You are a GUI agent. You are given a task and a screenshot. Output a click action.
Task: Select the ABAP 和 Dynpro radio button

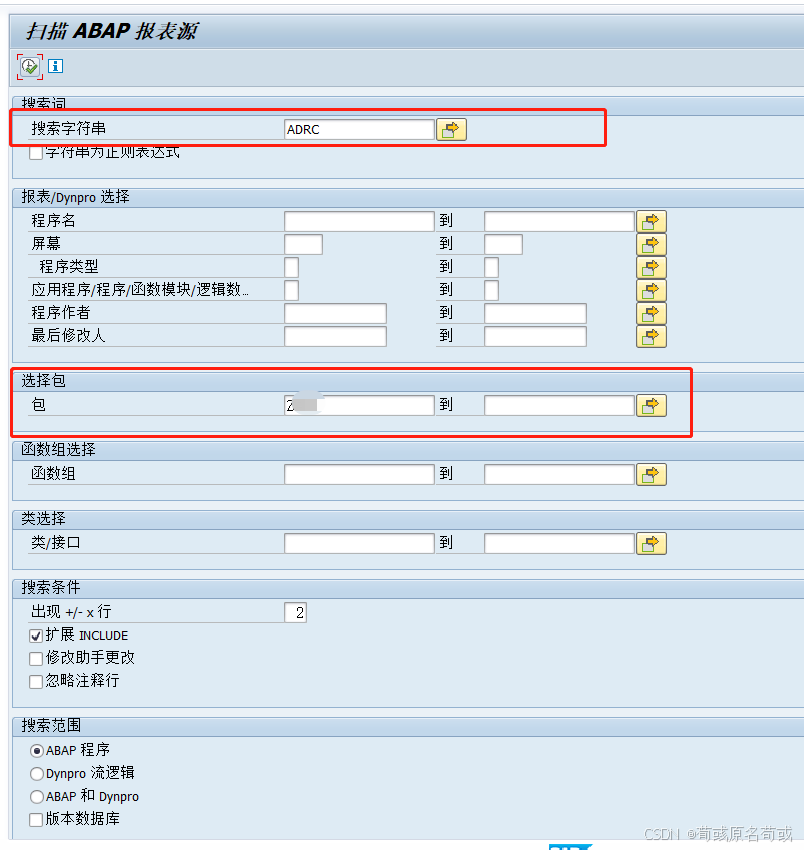[x=37, y=797]
